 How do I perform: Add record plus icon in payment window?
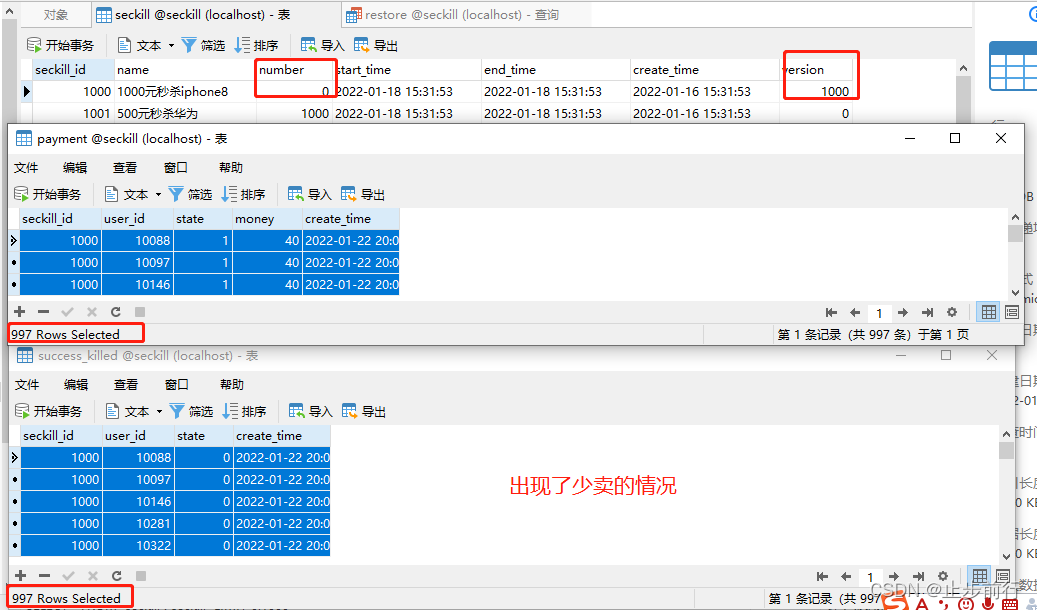20,312
